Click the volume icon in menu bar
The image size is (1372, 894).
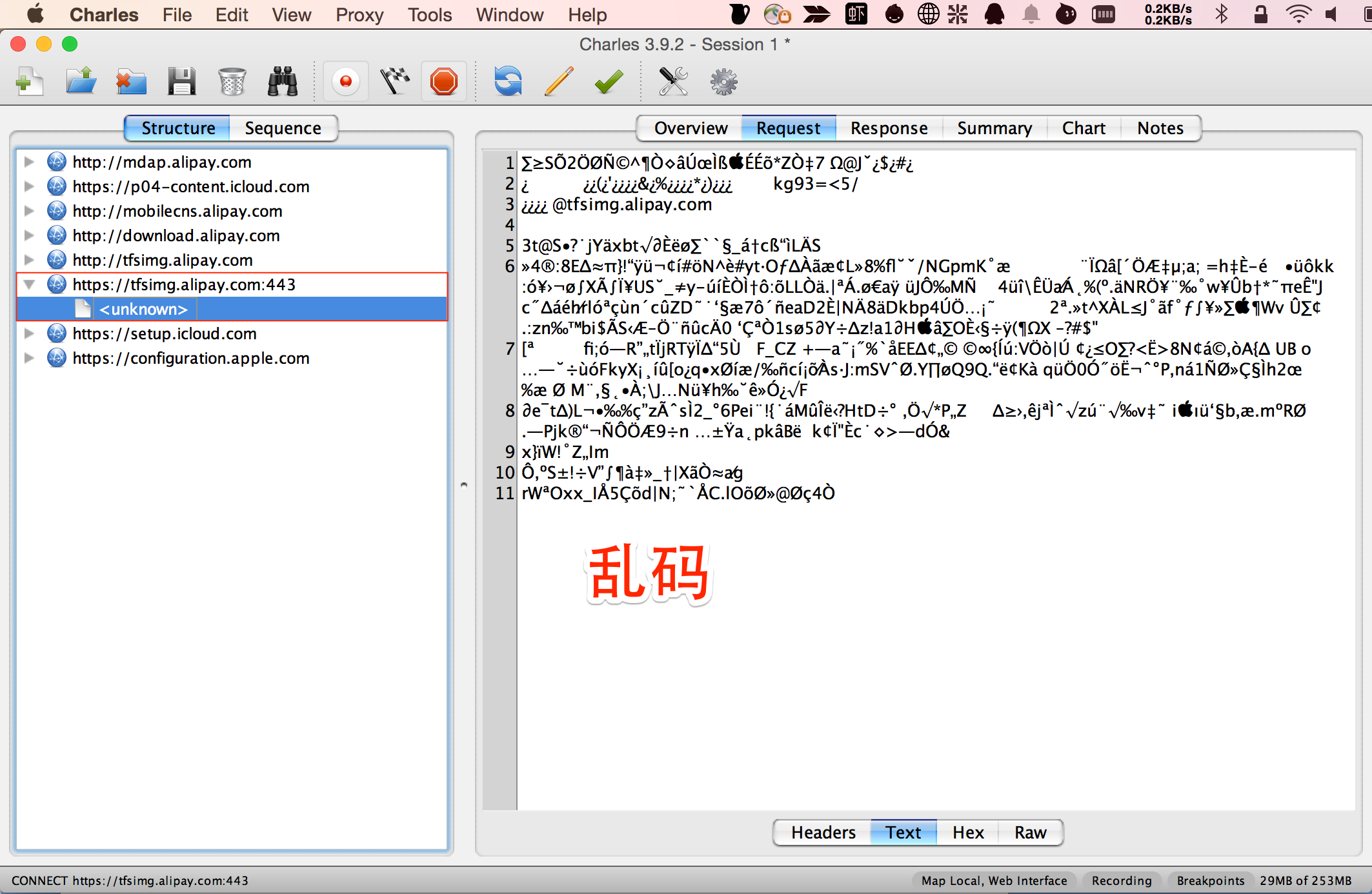[1331, 14]
